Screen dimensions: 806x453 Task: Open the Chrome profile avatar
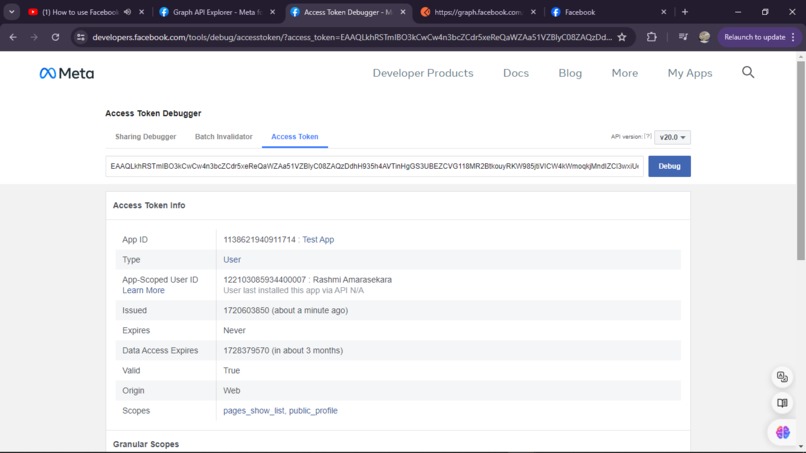(x=704, y=37)
